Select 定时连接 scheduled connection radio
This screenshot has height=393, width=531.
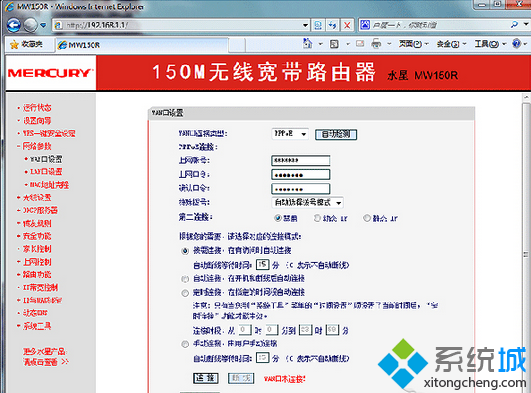[x=185, y=293]
